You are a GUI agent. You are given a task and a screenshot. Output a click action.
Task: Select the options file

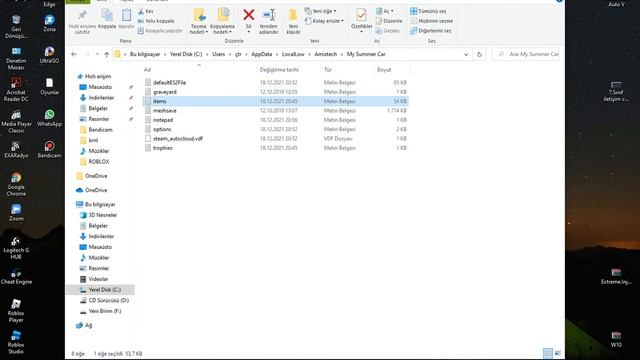(x=162, y=129)
